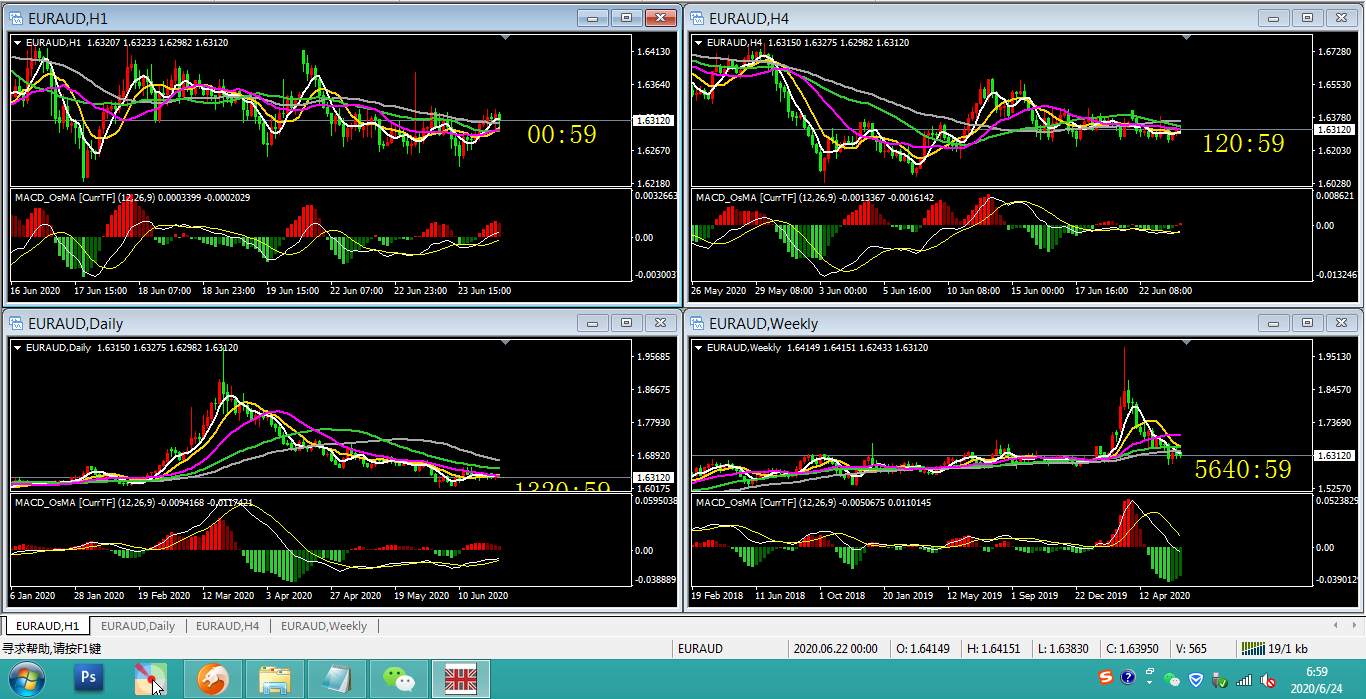Viewport: 1366px width, 699px height.
Task: Click the connection status bars icon
Action: coord(1253,648)
